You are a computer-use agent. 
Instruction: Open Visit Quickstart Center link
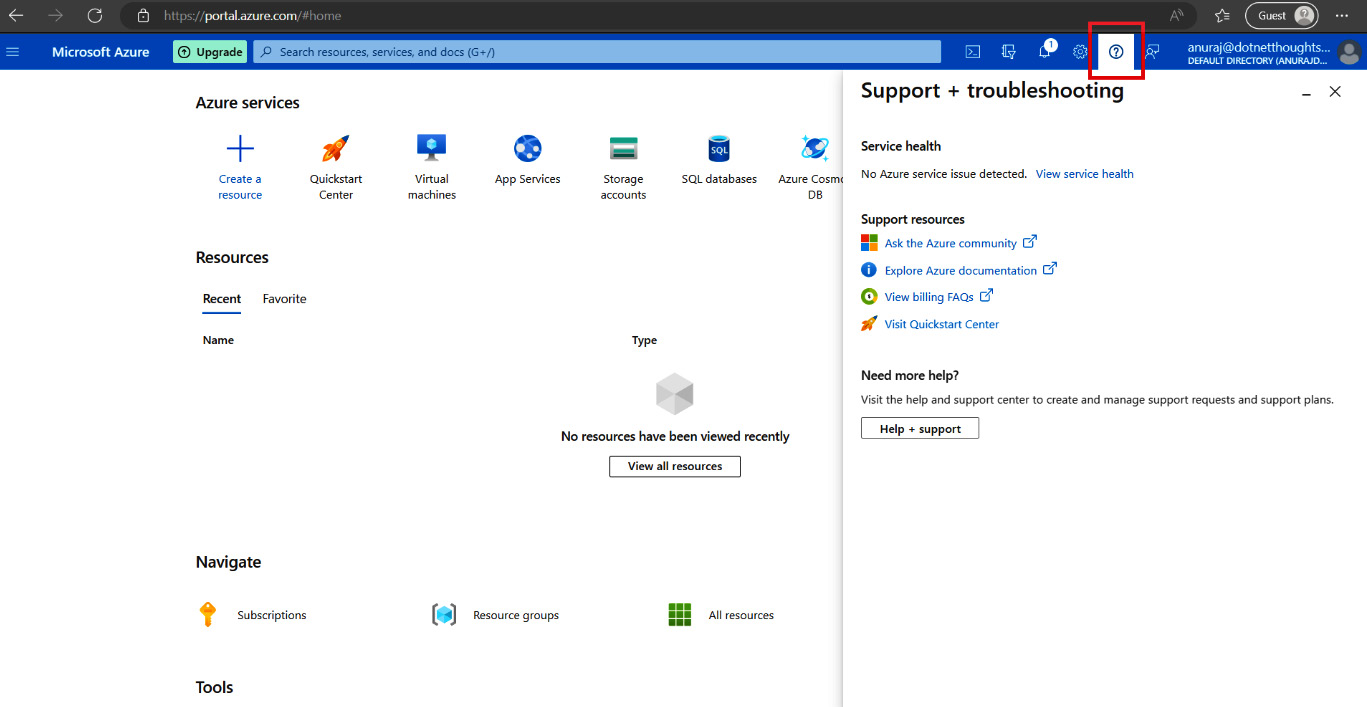[x=942, y=324]
